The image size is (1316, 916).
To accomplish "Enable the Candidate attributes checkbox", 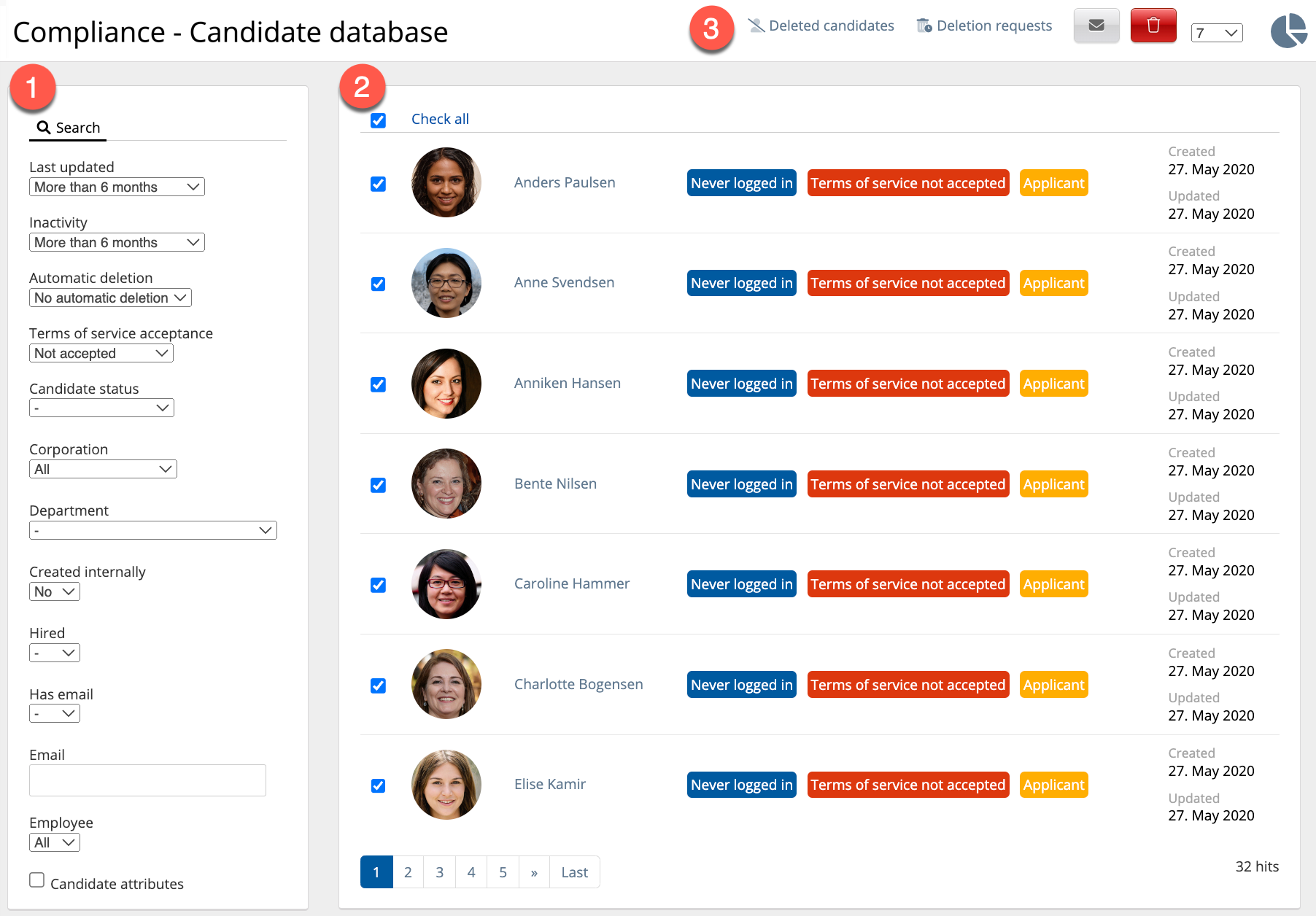I will click(x=37, y=880).
